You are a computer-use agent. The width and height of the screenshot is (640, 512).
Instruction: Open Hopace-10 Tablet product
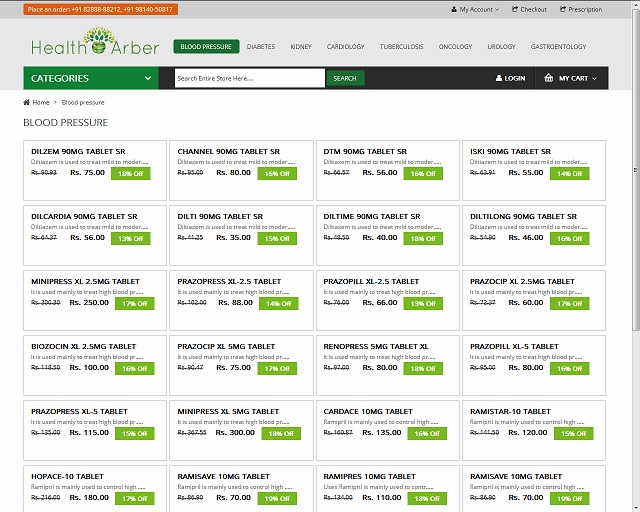pos(67,476)
